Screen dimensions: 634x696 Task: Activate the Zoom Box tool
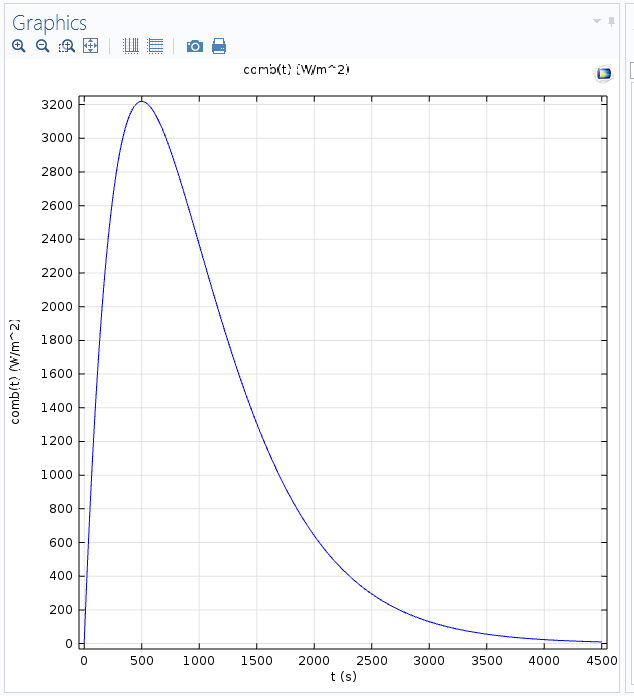67,46
